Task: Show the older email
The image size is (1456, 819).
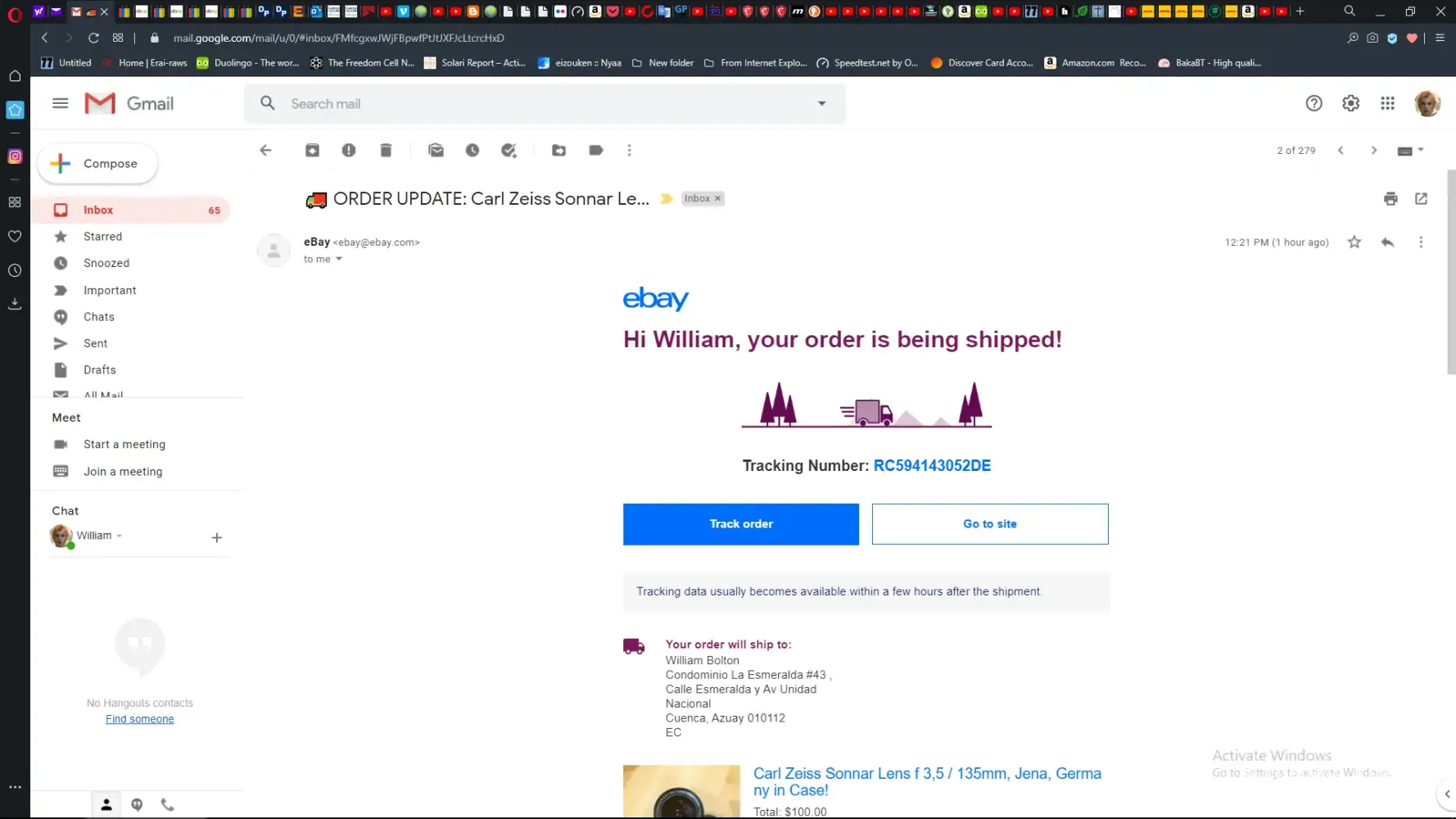Action: 1374,150
